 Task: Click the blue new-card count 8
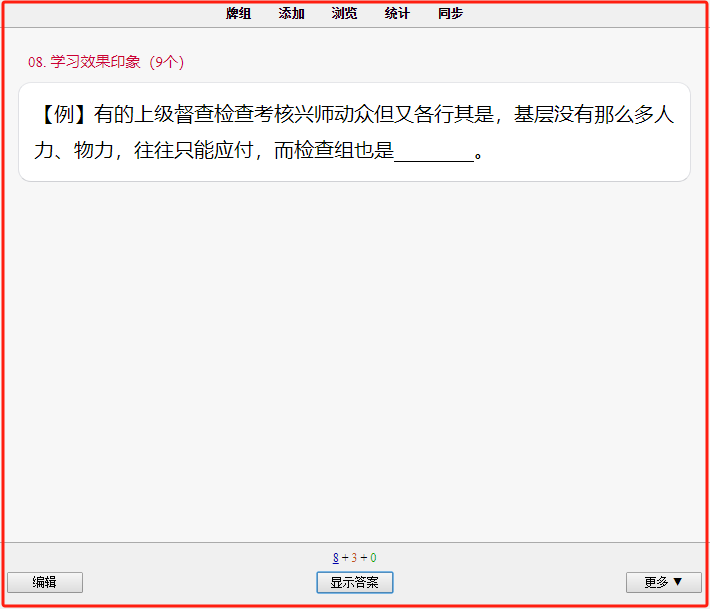[x=336, y=558]
